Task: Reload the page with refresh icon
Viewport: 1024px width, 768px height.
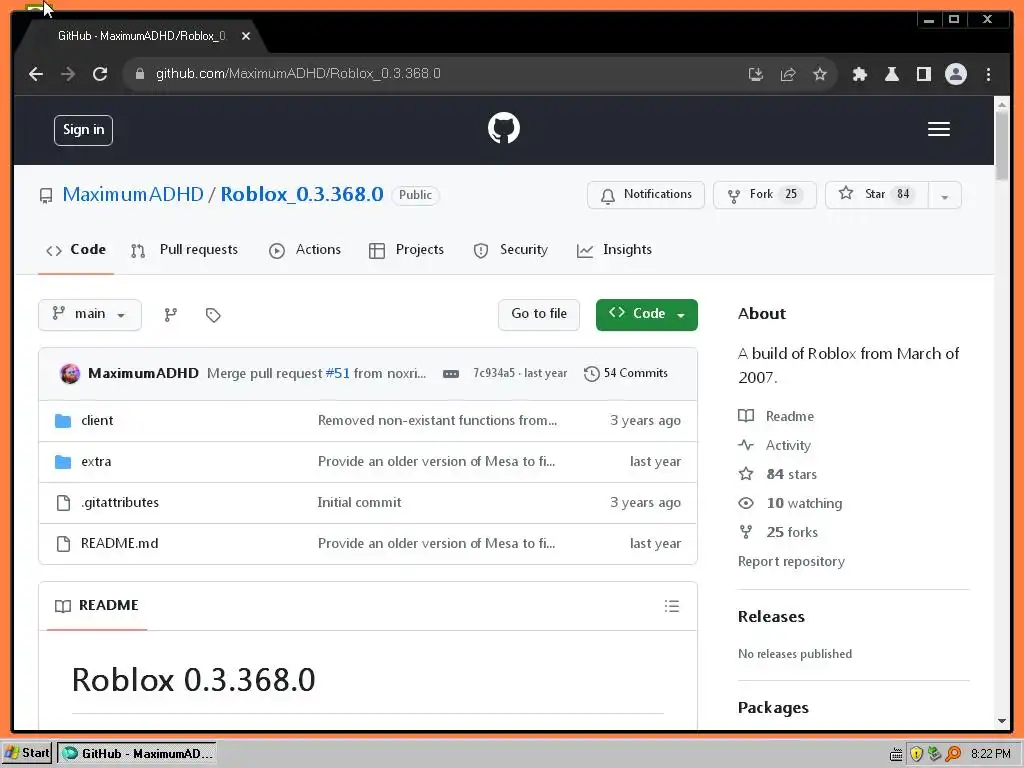Action: pyautogui.click(x=100, y=74)
